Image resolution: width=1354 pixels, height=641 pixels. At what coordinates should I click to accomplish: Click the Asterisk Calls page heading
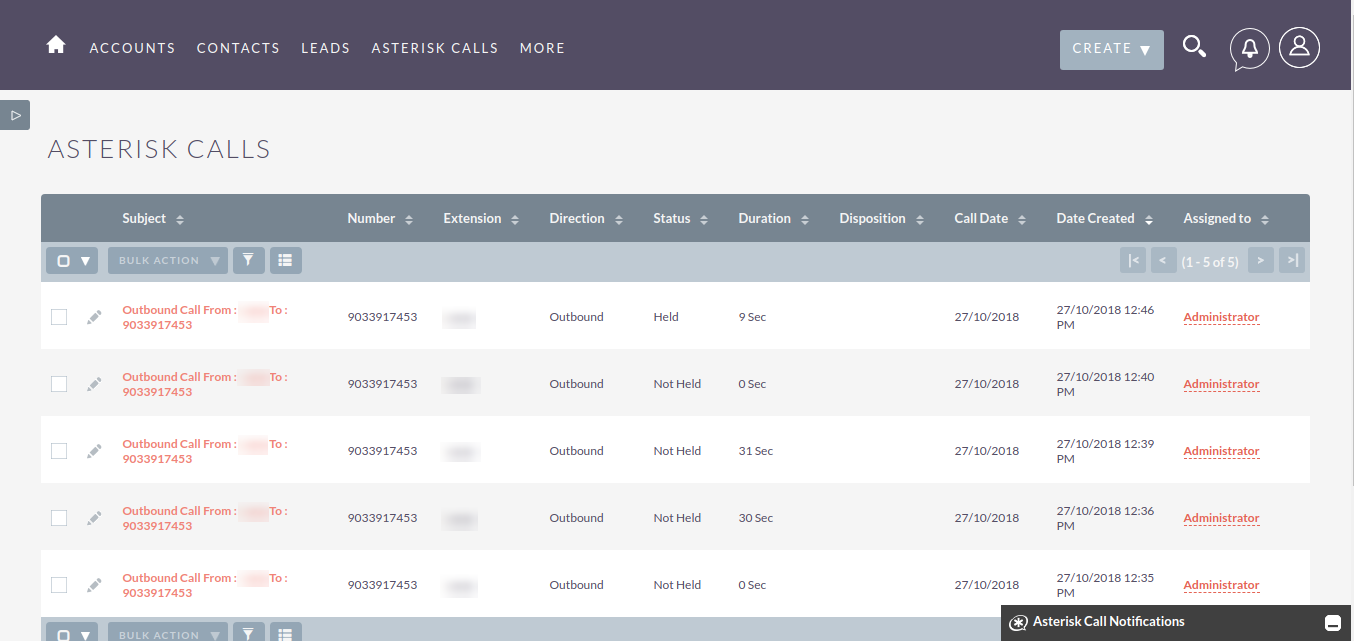point(159,150)
